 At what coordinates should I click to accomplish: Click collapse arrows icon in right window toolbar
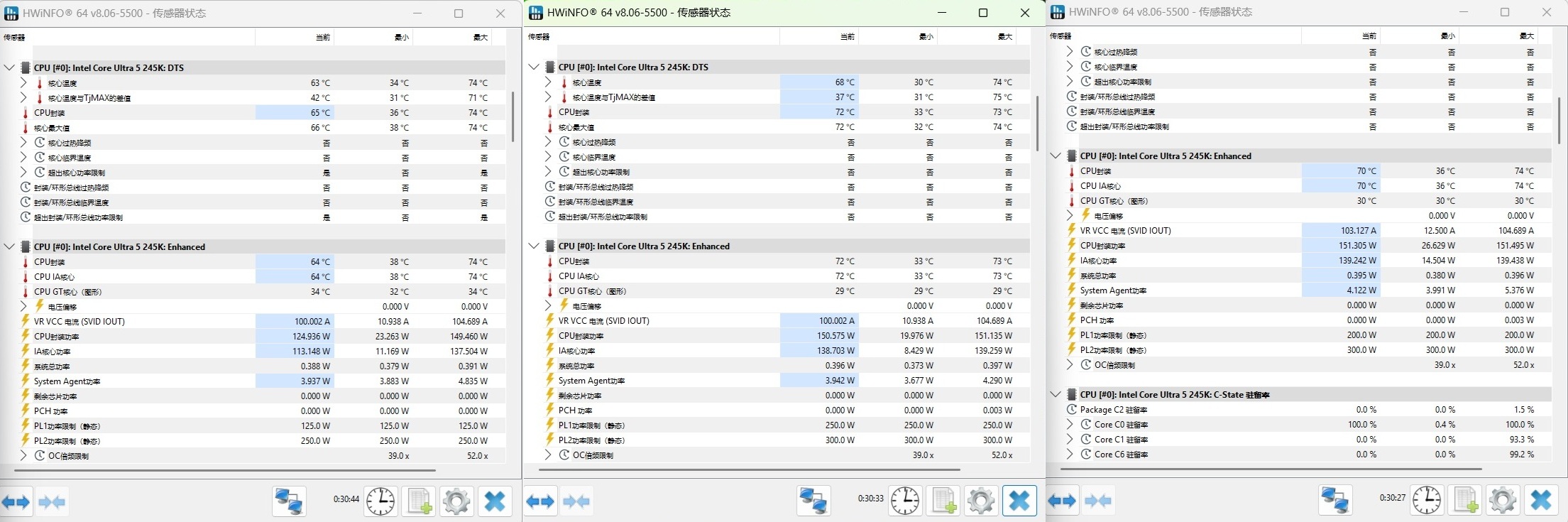(1098, 501)
